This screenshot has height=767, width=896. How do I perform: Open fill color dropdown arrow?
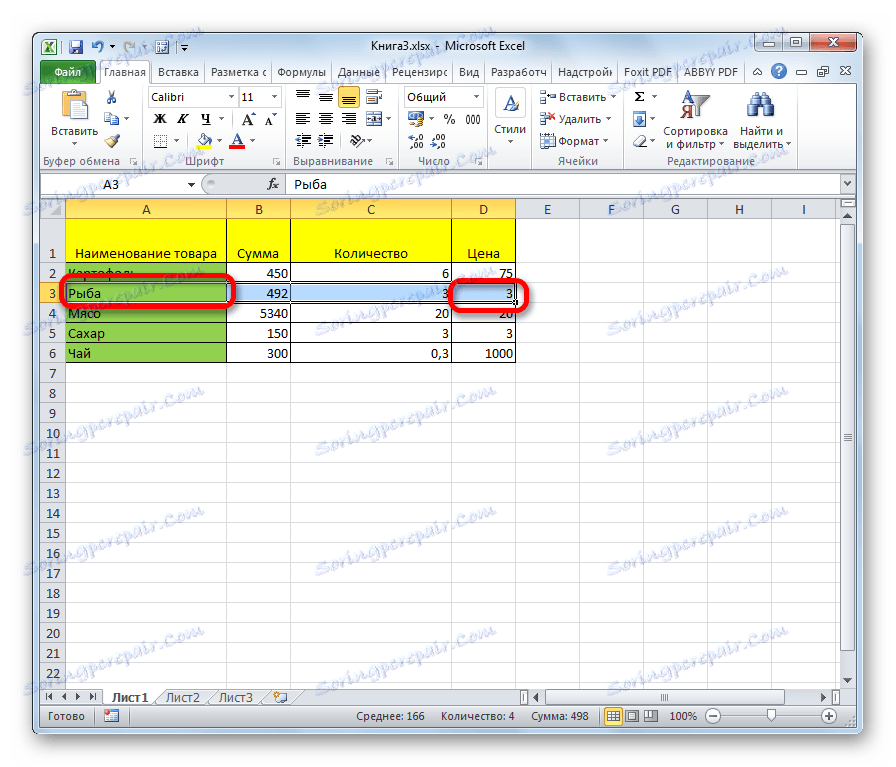[x=219, y=141]
